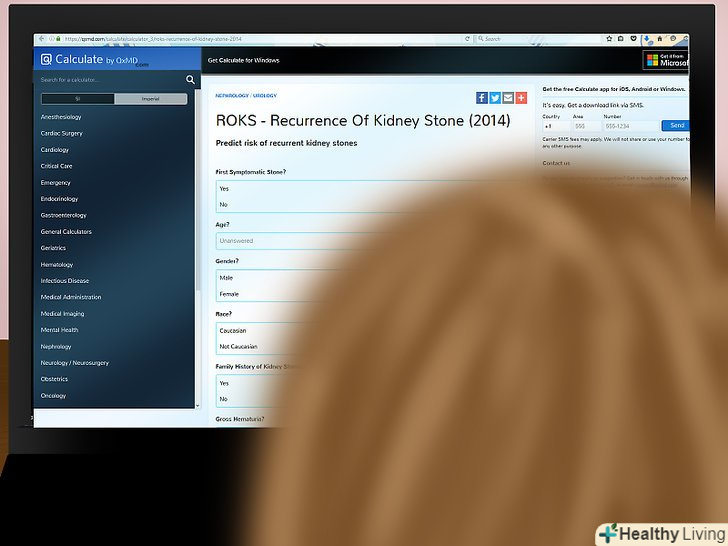The width and height of the screenshot is (728, 546).
Task: Click the Age input field
Action: [x=297, y=241]
